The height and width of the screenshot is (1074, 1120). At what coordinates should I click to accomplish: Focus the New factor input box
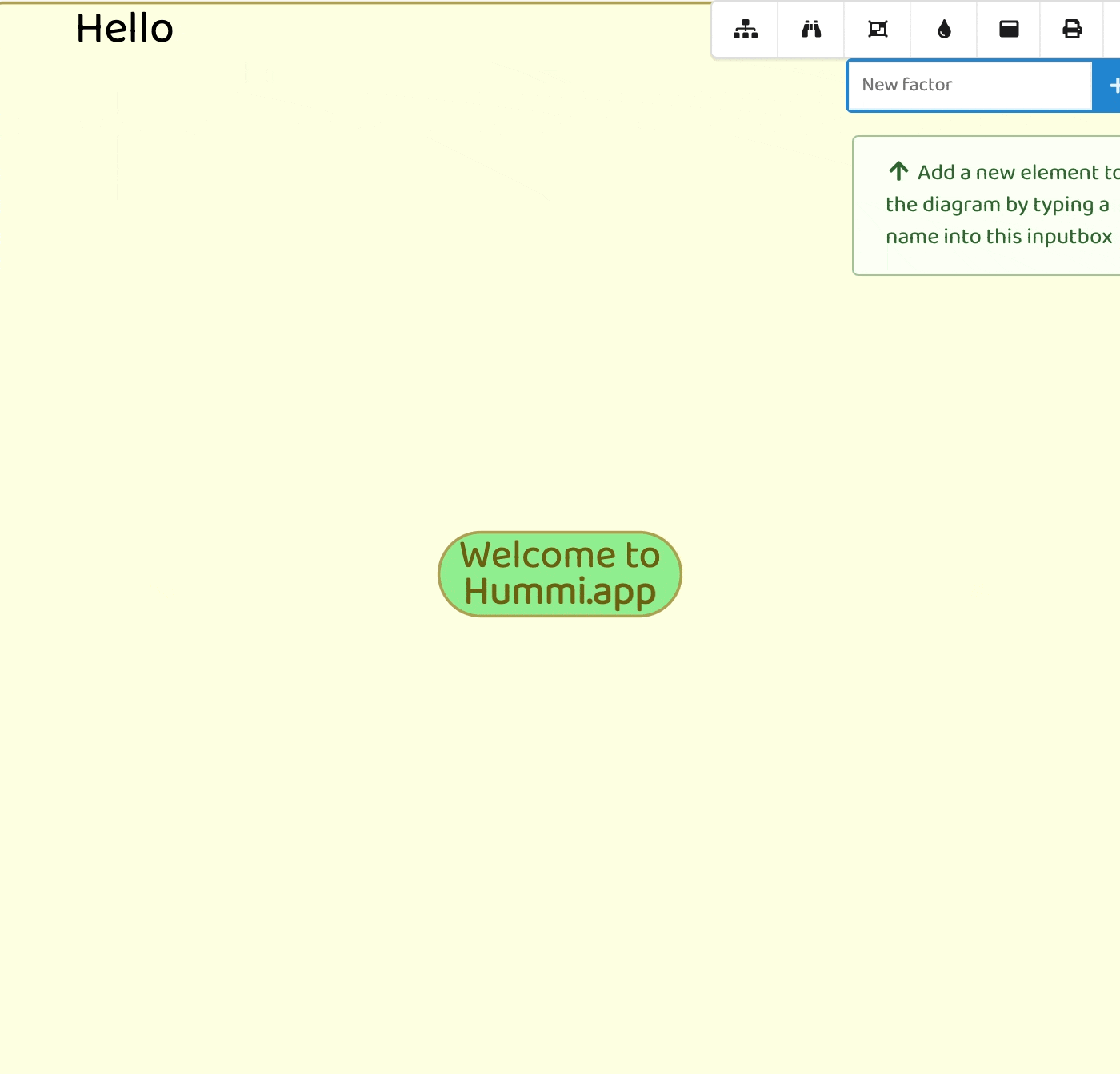pos(970,85)
